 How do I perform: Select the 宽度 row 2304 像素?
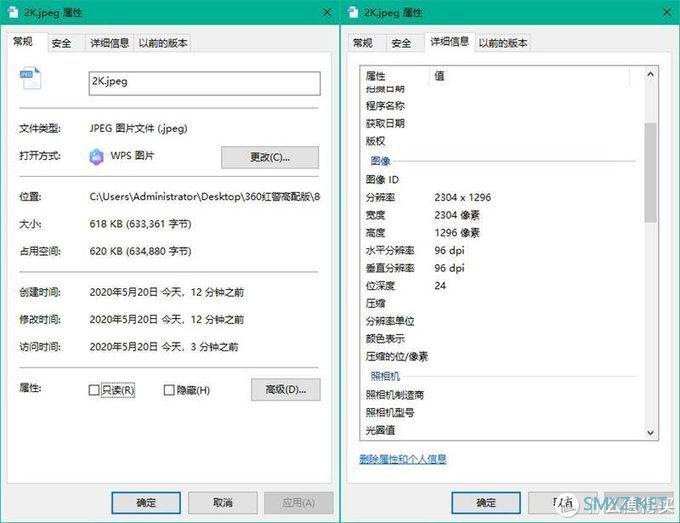[502, 215]
